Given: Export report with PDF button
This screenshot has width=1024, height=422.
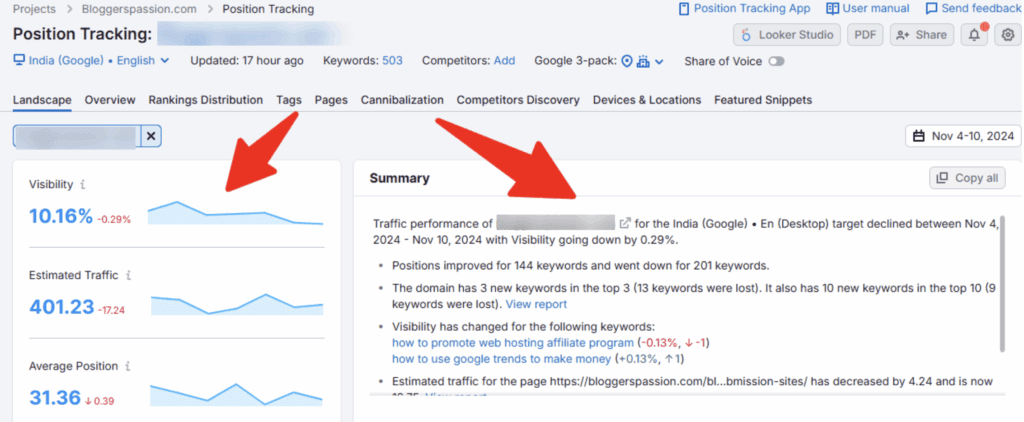Looking at the screenshot, I should point(865,35).
